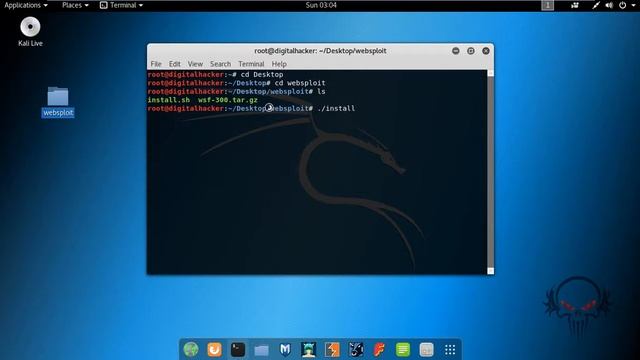Screen dimensions: 640x360
Task: Click install.sh in terminal output
Action: click(x=169, y=100)
